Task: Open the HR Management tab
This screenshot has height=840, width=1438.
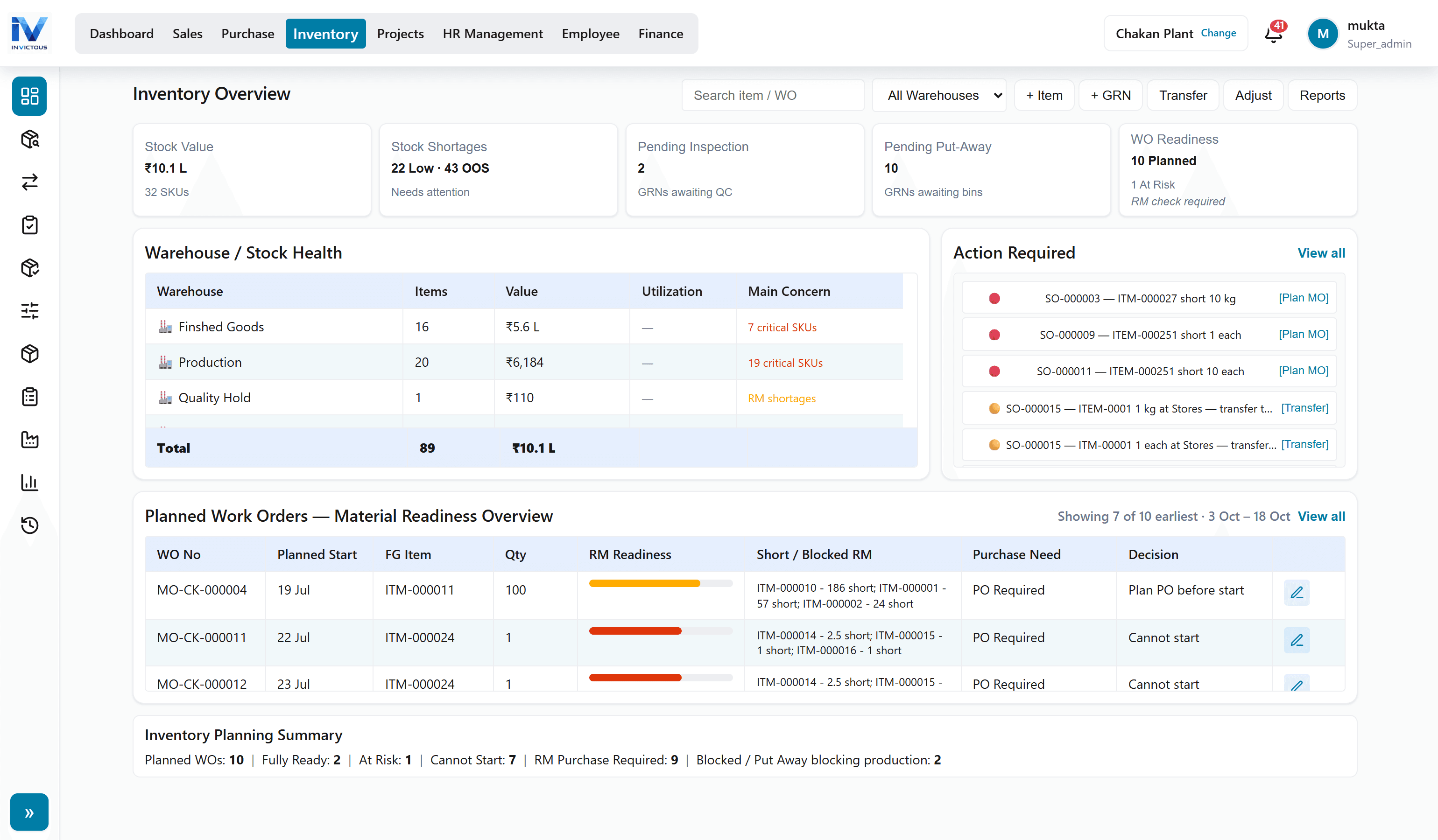Action: pyautogui.click(x=493, y=34)
